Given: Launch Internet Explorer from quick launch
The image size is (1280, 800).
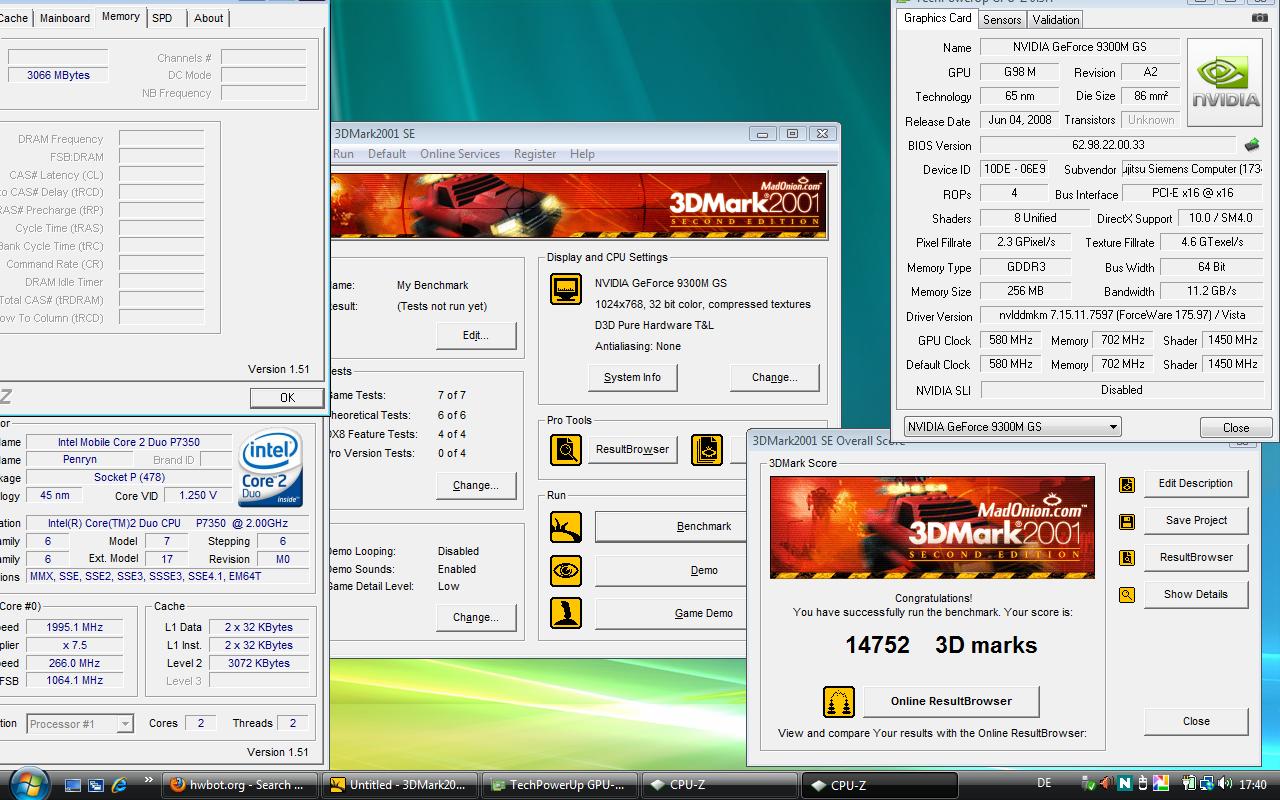Looking at the screenshot, I should point(119,785).
